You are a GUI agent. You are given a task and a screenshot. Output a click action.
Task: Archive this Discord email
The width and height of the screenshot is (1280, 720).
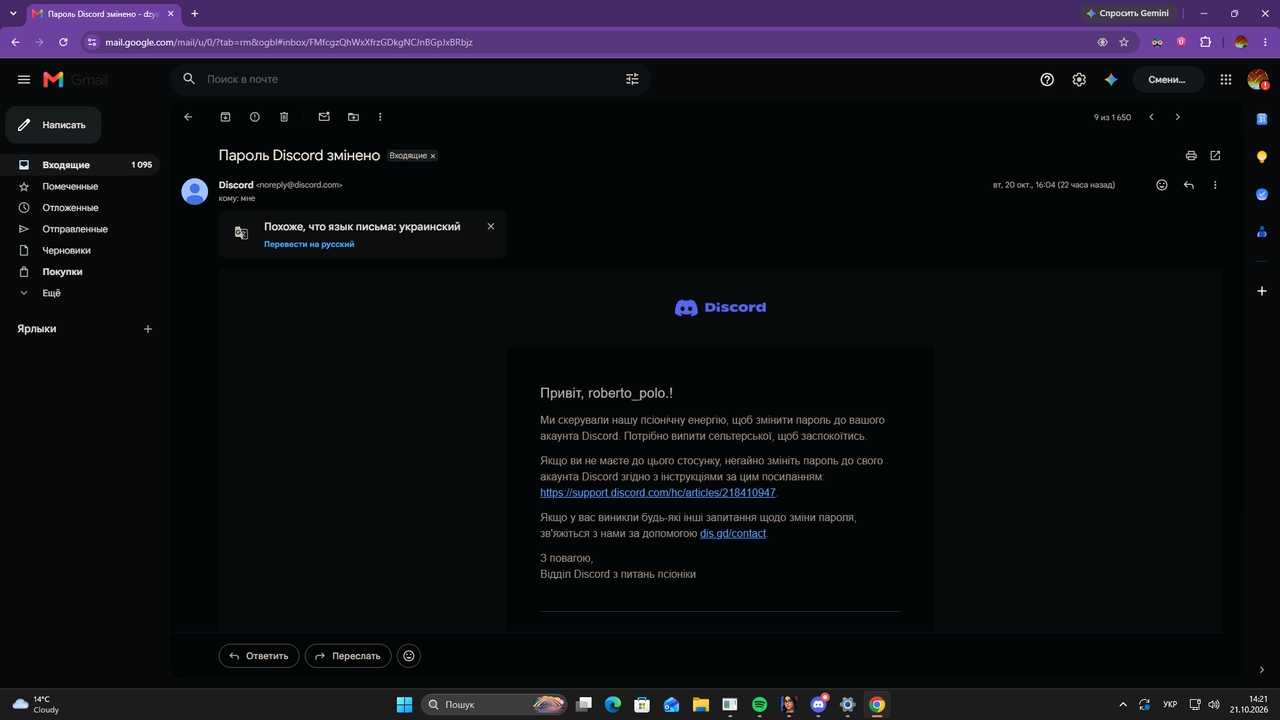pos(226,117)
